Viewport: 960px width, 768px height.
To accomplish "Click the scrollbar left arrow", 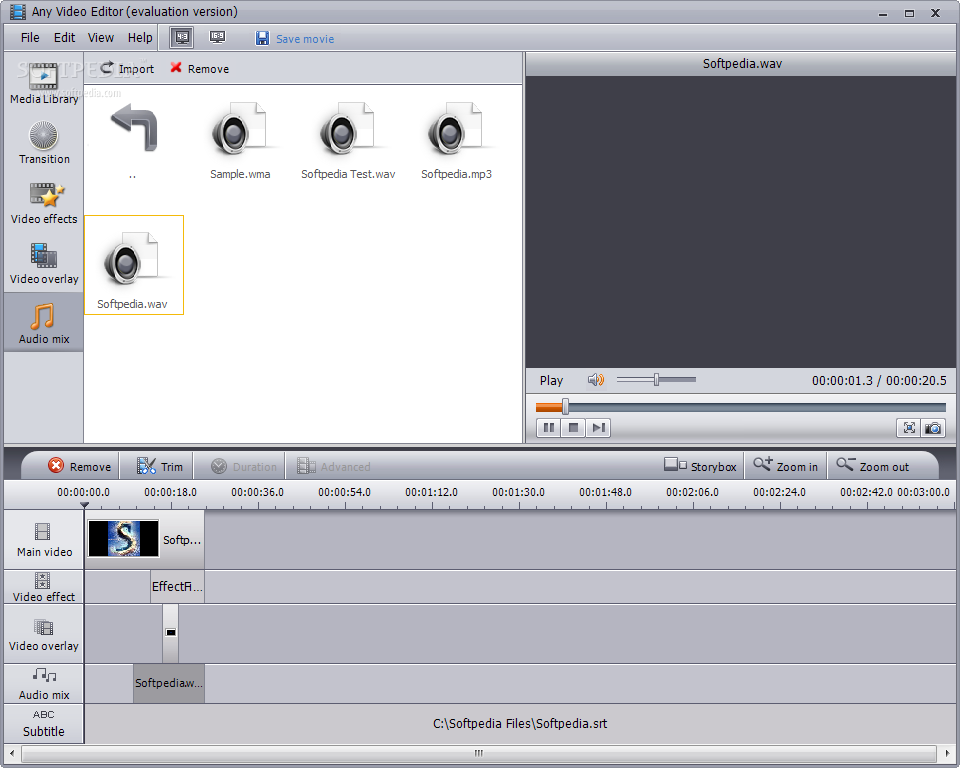I will click(12, 753).
